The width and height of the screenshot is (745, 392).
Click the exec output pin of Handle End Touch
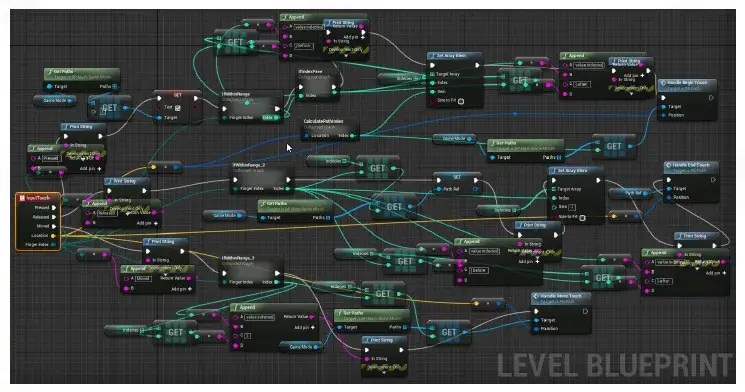[713, 180]
